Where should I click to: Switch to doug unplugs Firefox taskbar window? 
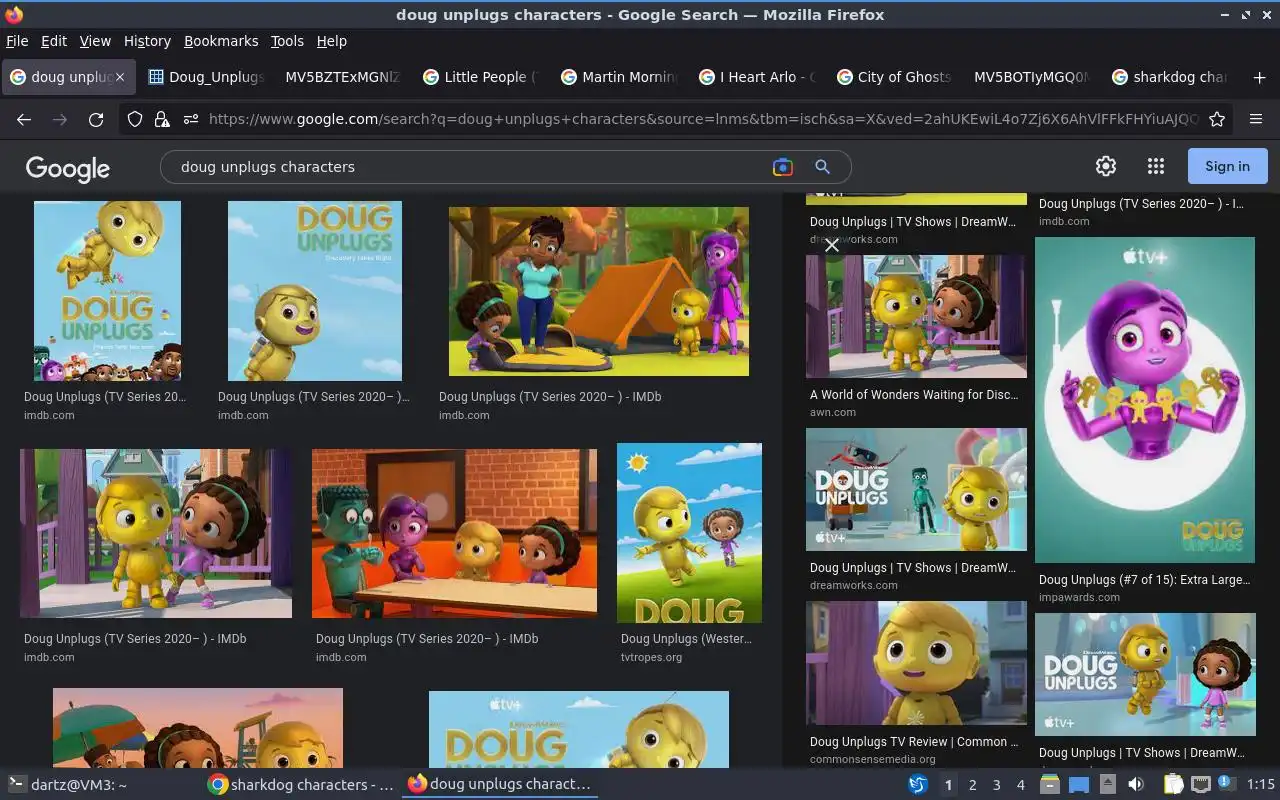point(500,785)
